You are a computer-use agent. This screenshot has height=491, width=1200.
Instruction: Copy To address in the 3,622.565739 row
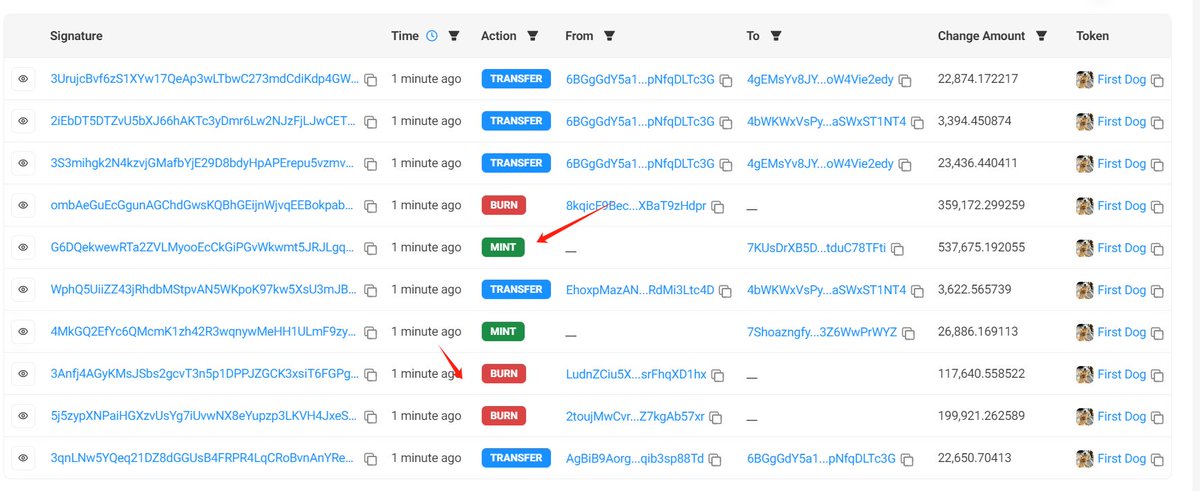917,291
